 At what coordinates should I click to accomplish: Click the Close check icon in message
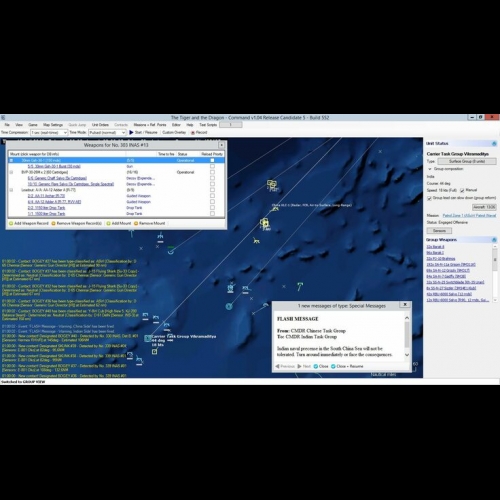(316, 366)
